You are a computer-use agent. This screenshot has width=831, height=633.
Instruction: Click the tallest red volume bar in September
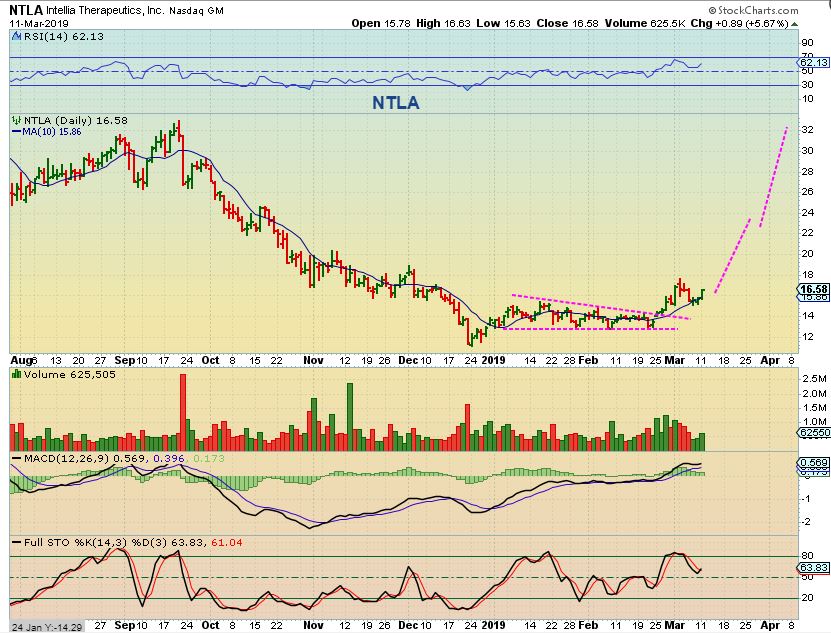click(183, 412)
